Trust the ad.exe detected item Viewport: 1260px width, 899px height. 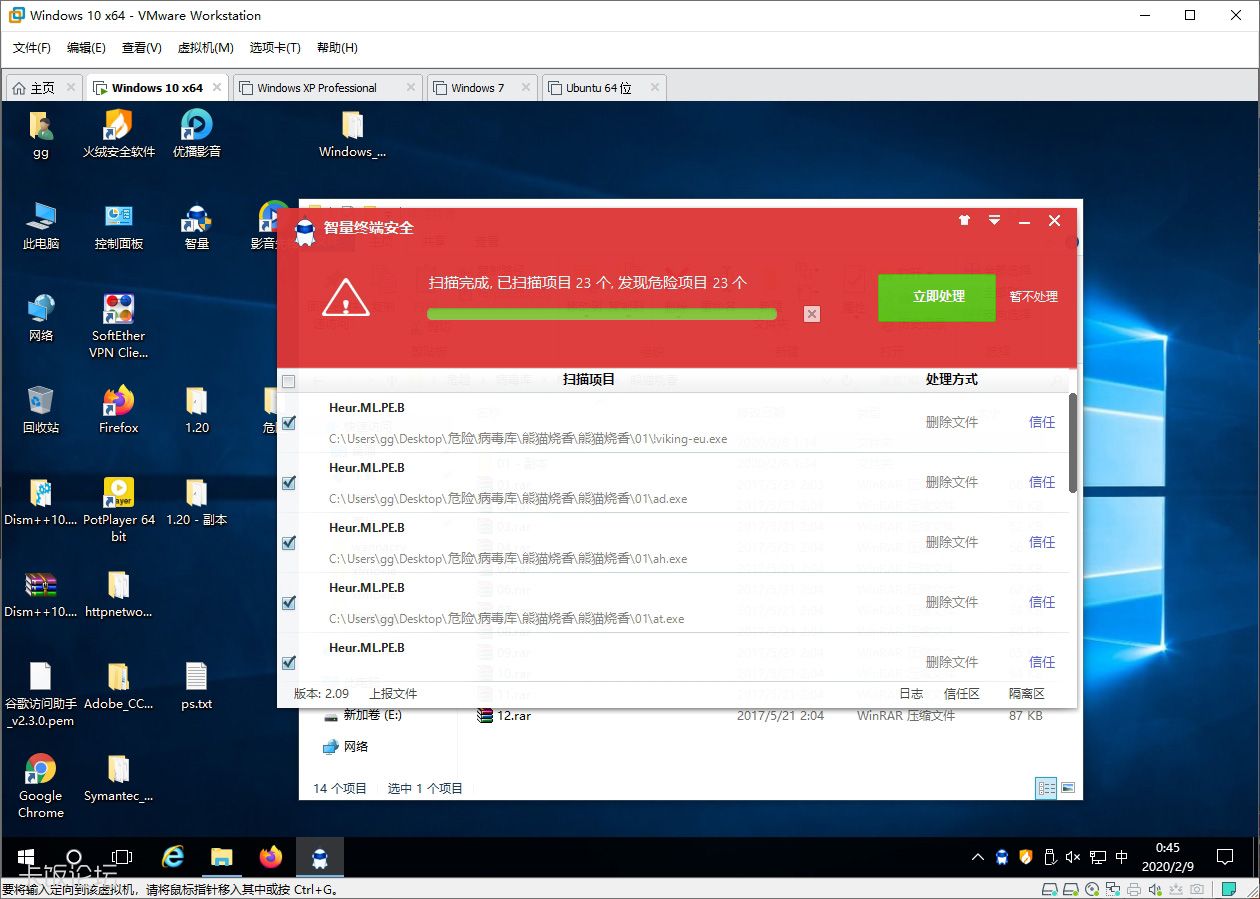(x=1042, y=482)
